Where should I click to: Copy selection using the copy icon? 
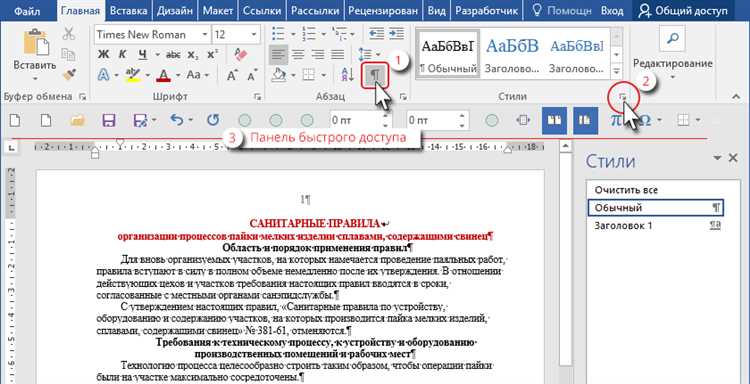(69, 54)
